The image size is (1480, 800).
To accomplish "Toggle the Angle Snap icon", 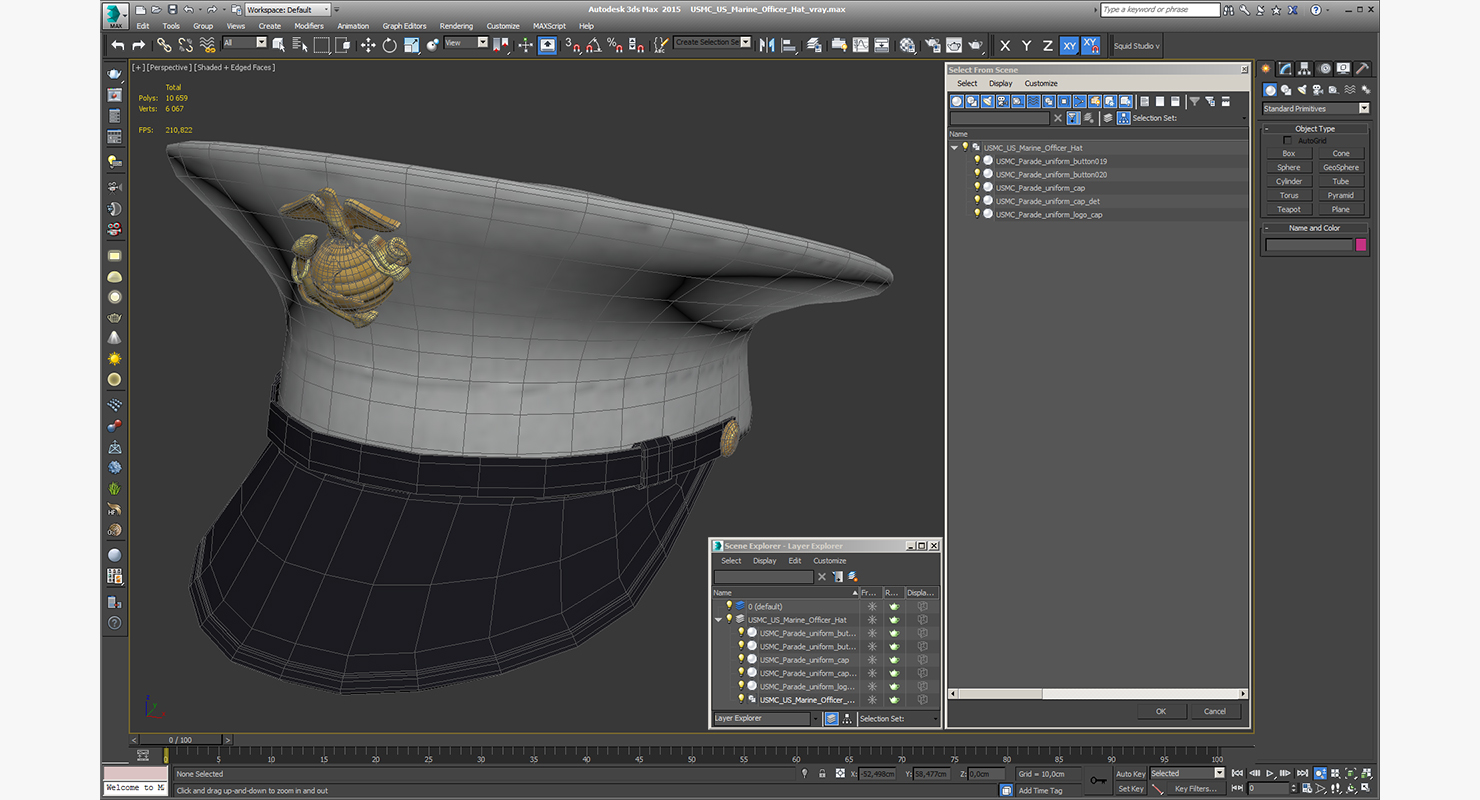I will coord(593,45).
